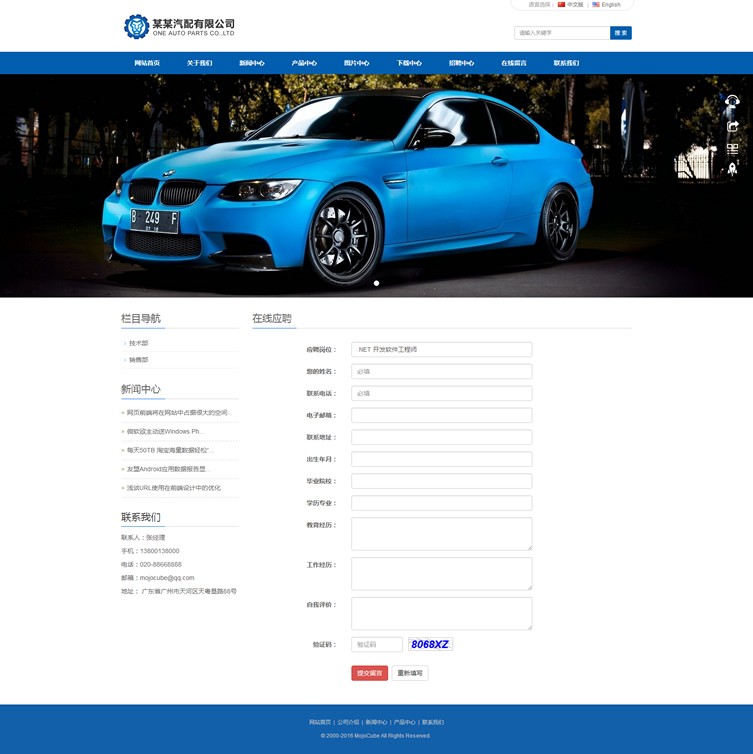This screenshot has width=753, height=754.
Task: Click the 工作经历 work experience textarea
Action: [441, 574]
